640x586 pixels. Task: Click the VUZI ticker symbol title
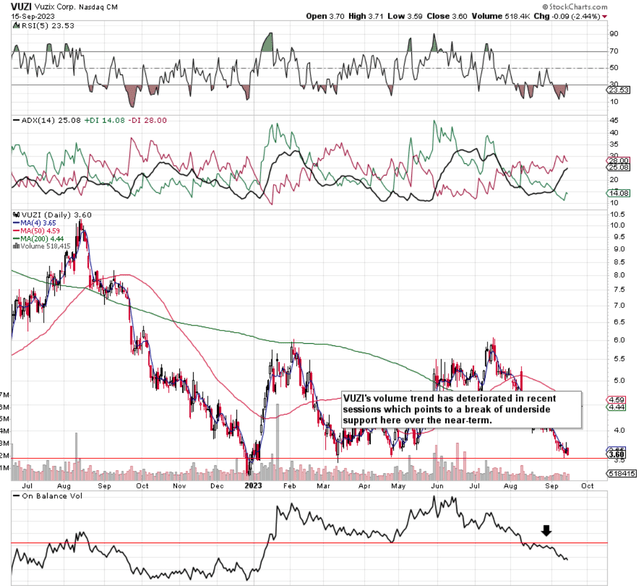pos(19,7)
